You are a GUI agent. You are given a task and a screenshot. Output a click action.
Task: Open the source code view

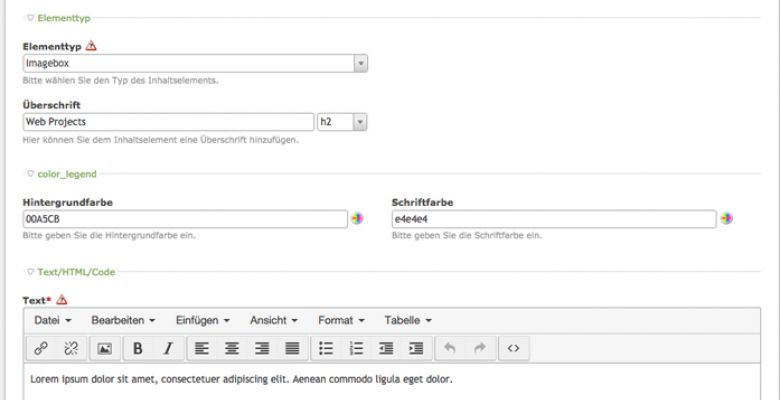[513, 348]
